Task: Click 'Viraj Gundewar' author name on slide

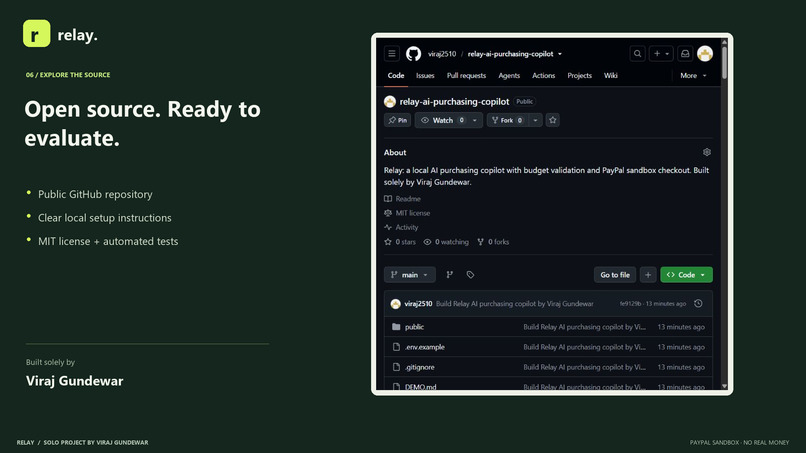Action: (x=75, y=381)
